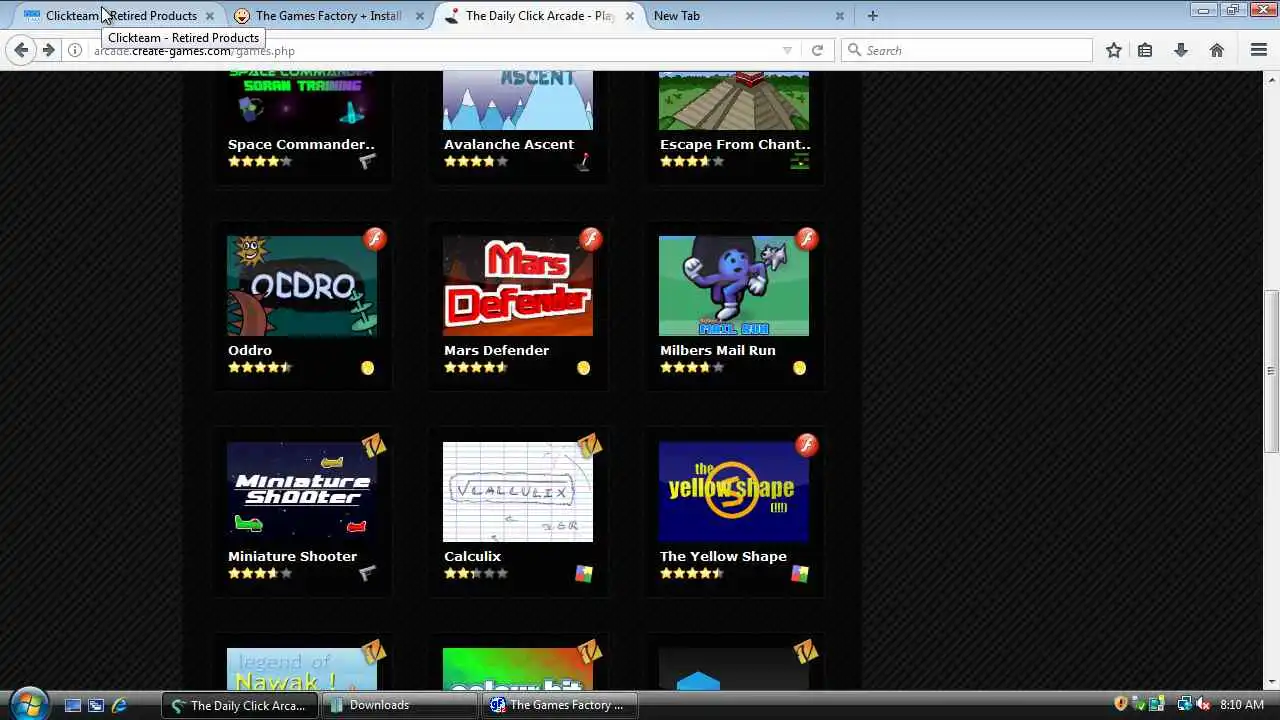The height and width of the screenshot is (720, 1280).
Task: Open the Miniature Shooter title link
Action: [292, 556]
